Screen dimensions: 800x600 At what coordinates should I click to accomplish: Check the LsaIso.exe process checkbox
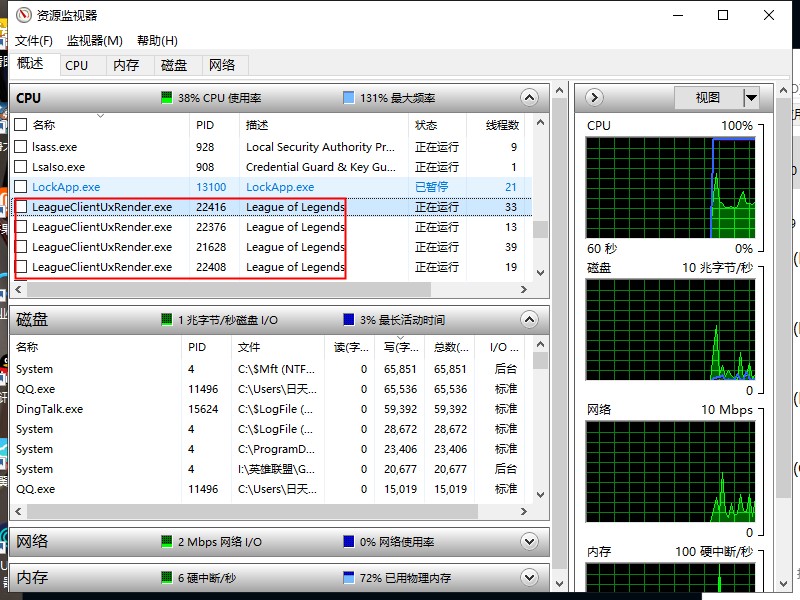click(x=21, y=167)
